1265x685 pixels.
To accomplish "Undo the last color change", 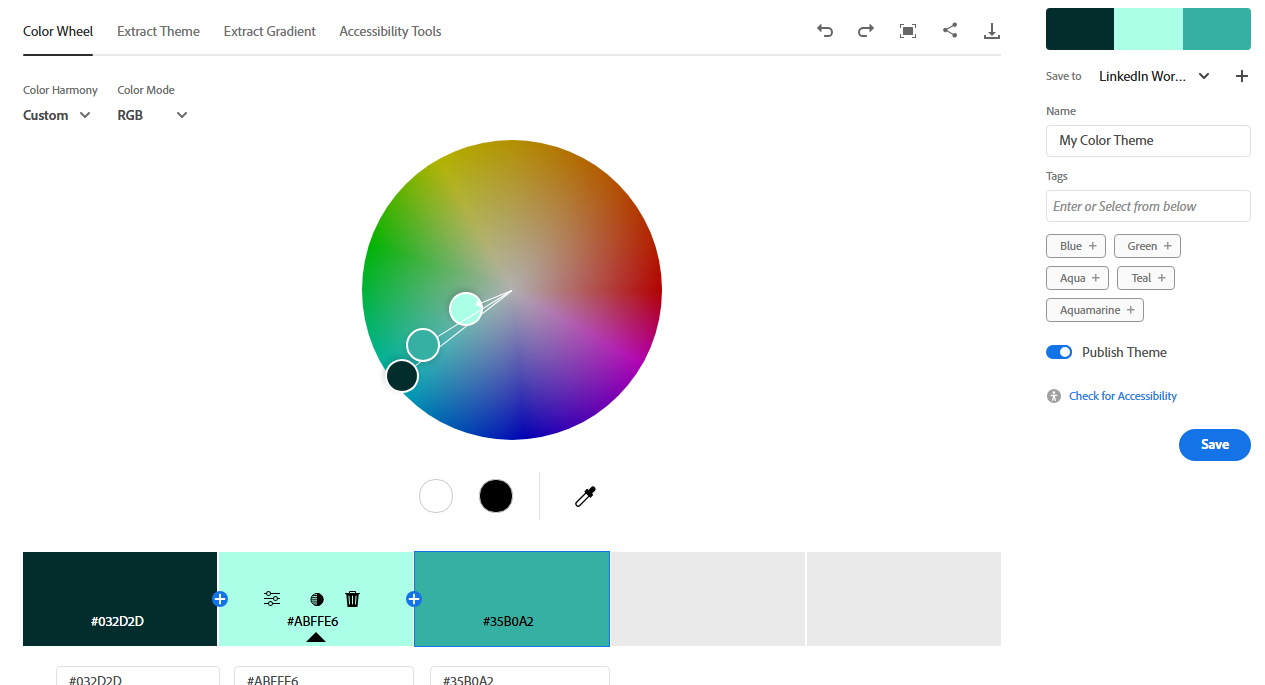I will tap(825, 31).
